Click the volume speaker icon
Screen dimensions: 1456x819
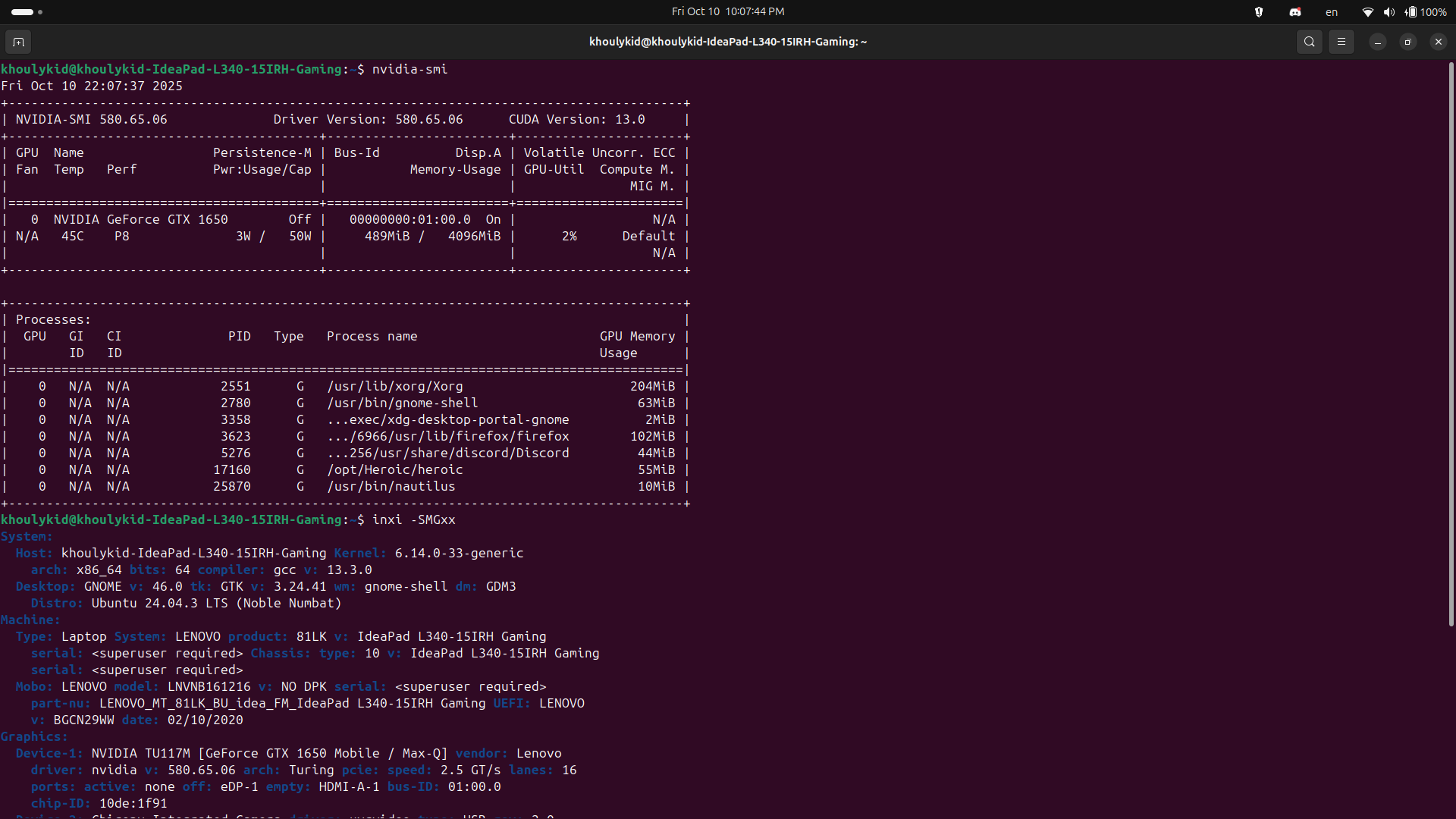pyautogui.click(x=1389, y=11)
